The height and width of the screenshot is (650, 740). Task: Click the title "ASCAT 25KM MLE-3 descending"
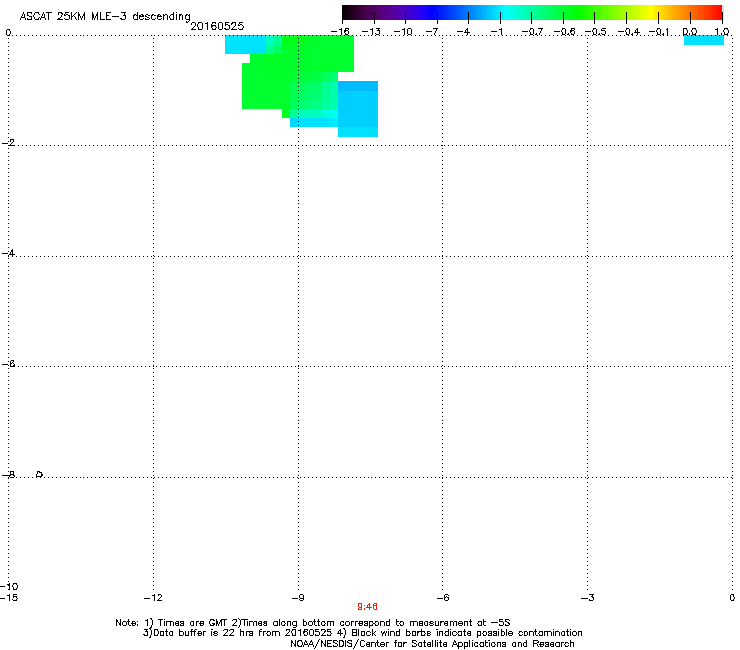(105, 16)
